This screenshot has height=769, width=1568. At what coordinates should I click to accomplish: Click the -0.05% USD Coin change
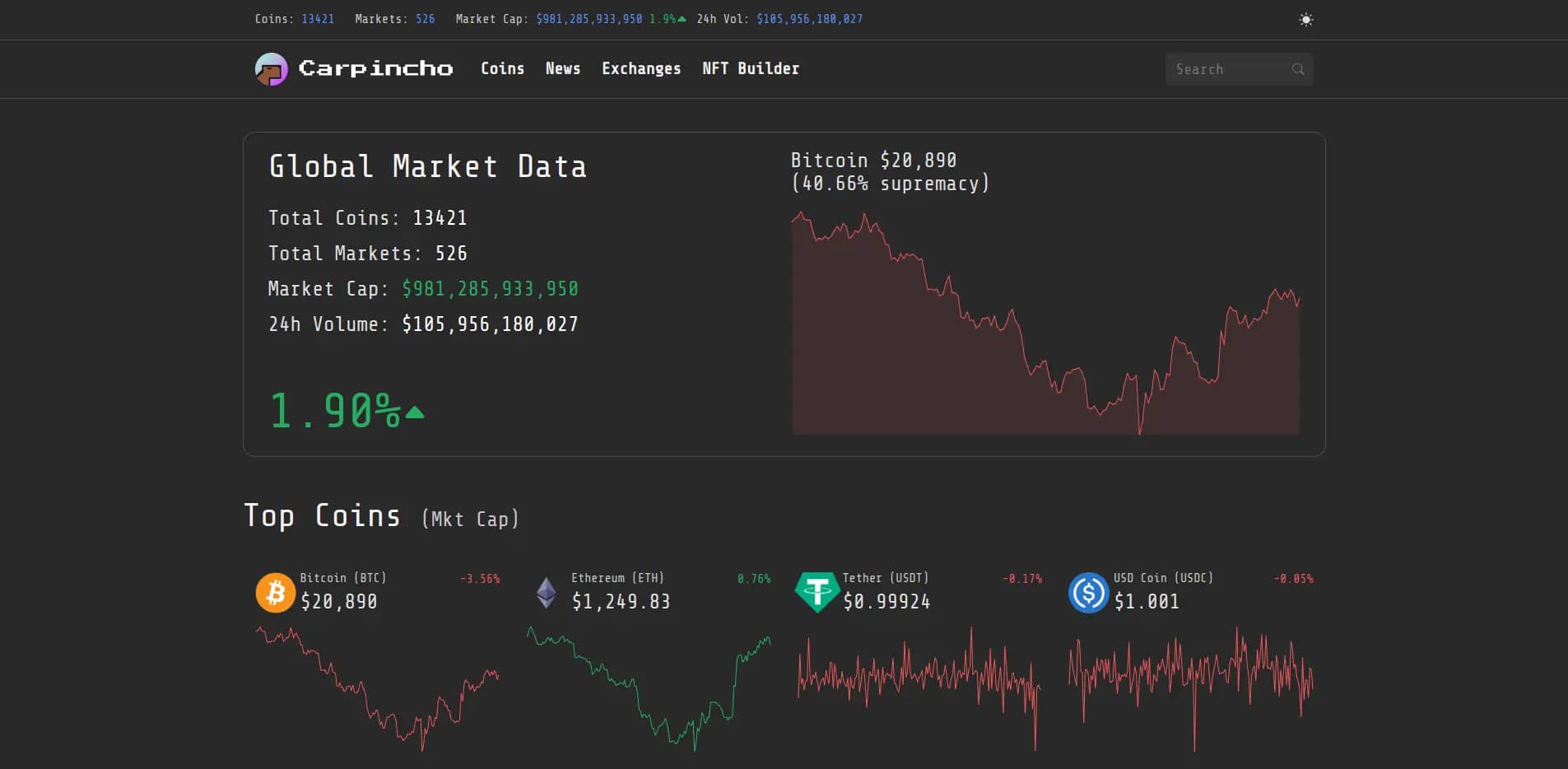pos(1293,579)
